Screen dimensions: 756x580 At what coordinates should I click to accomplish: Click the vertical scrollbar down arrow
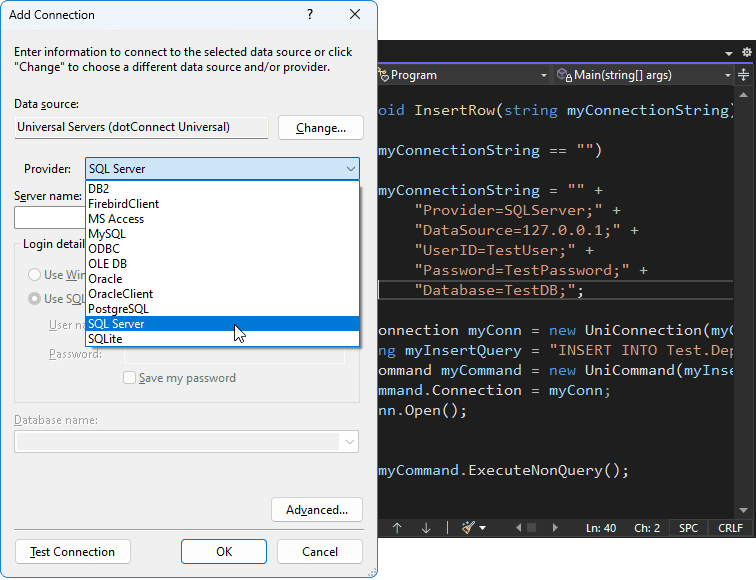[743, 510]
